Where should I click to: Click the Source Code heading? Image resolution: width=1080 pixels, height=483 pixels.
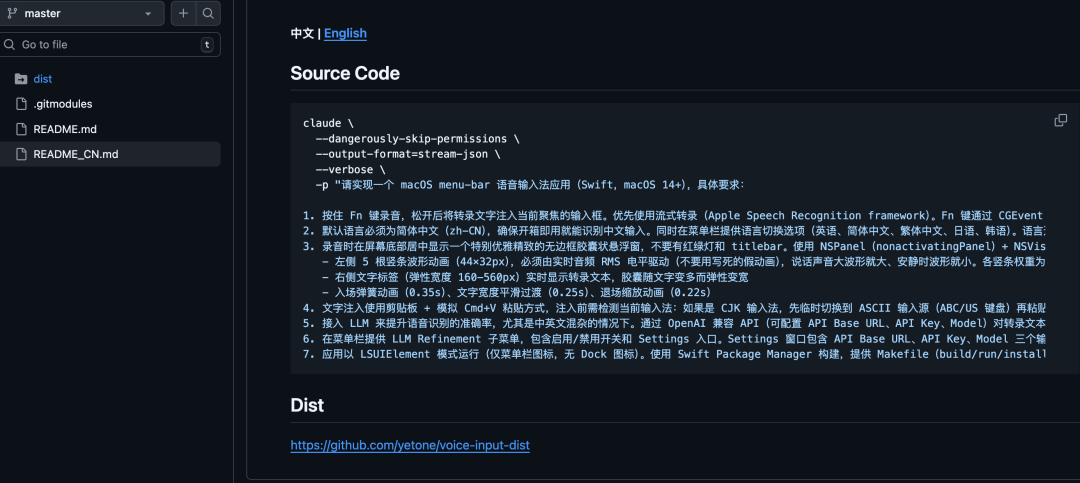[x=345, y=73]
